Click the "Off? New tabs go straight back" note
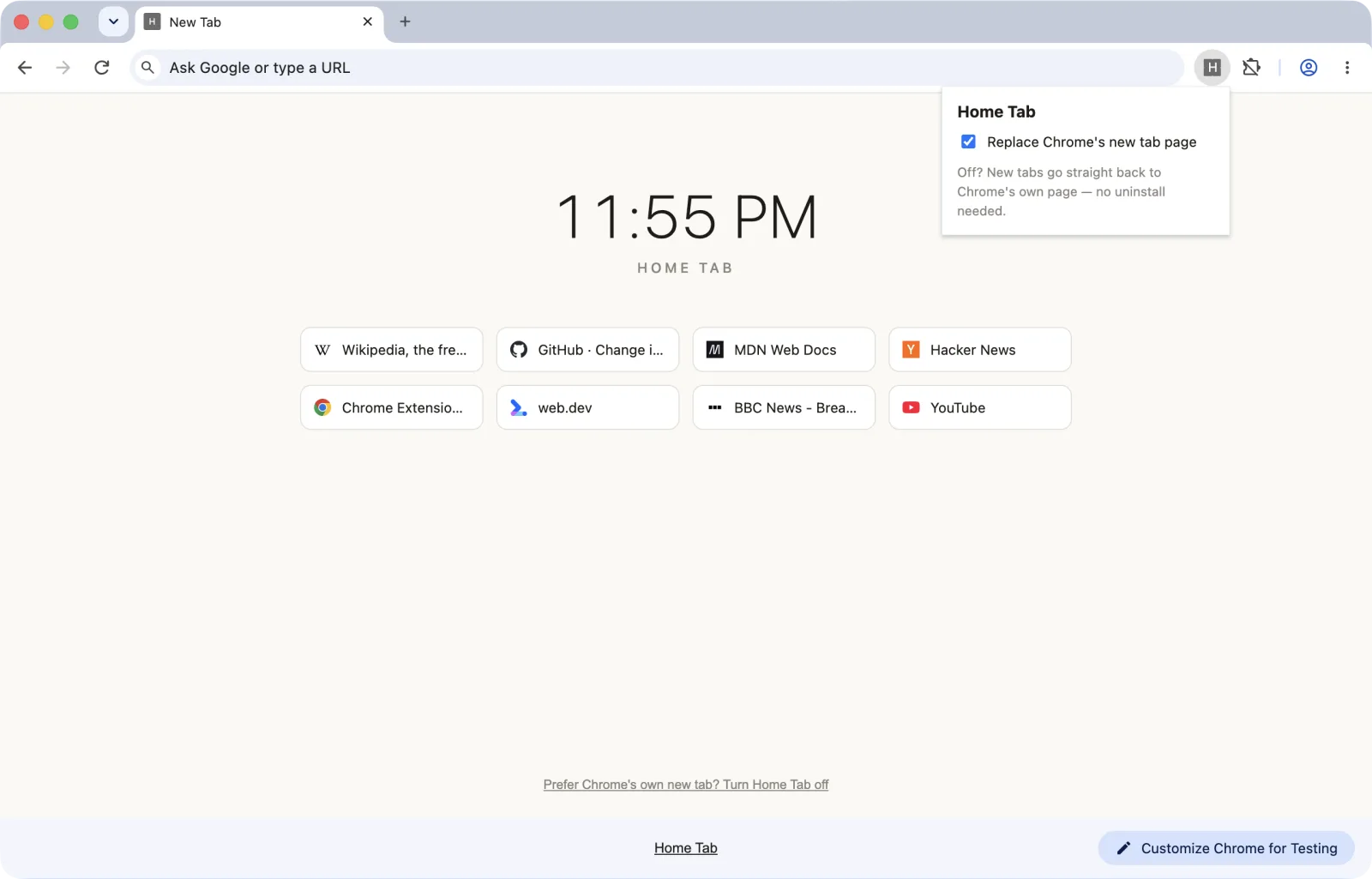Viewport: 1372px width, 879px height. (1062, 192)
